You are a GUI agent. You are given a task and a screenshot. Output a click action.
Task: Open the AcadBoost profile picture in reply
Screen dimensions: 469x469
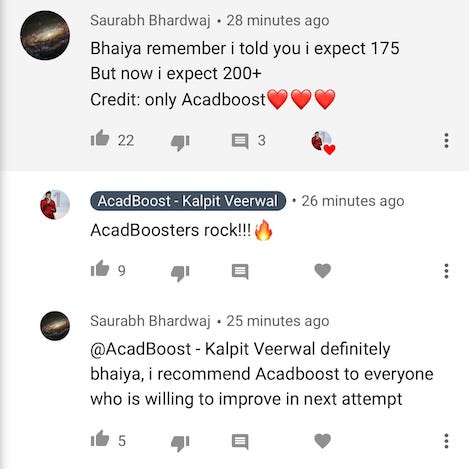[55, 205]
